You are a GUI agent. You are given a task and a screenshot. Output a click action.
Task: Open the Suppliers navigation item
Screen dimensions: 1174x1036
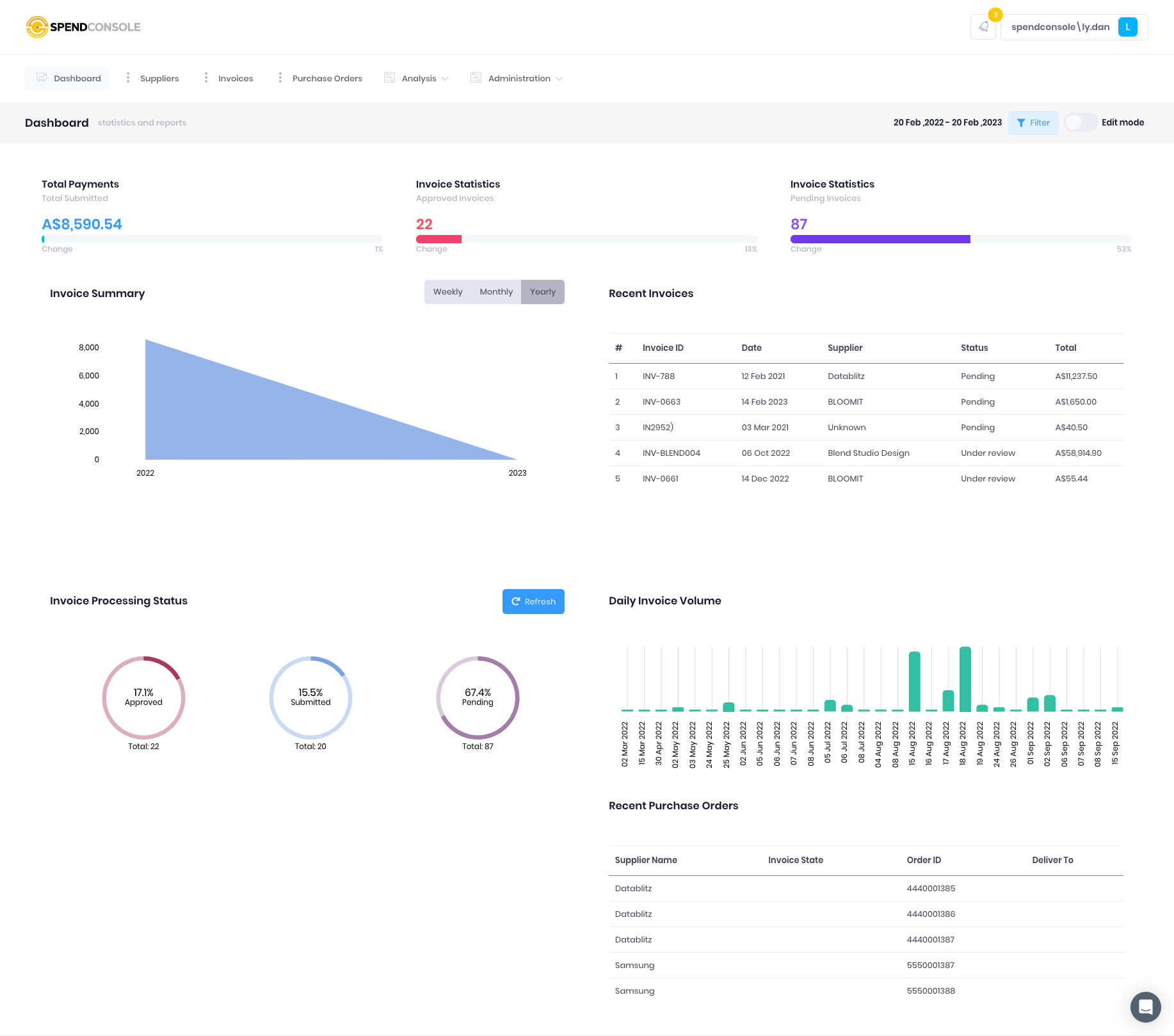[159, 77]
